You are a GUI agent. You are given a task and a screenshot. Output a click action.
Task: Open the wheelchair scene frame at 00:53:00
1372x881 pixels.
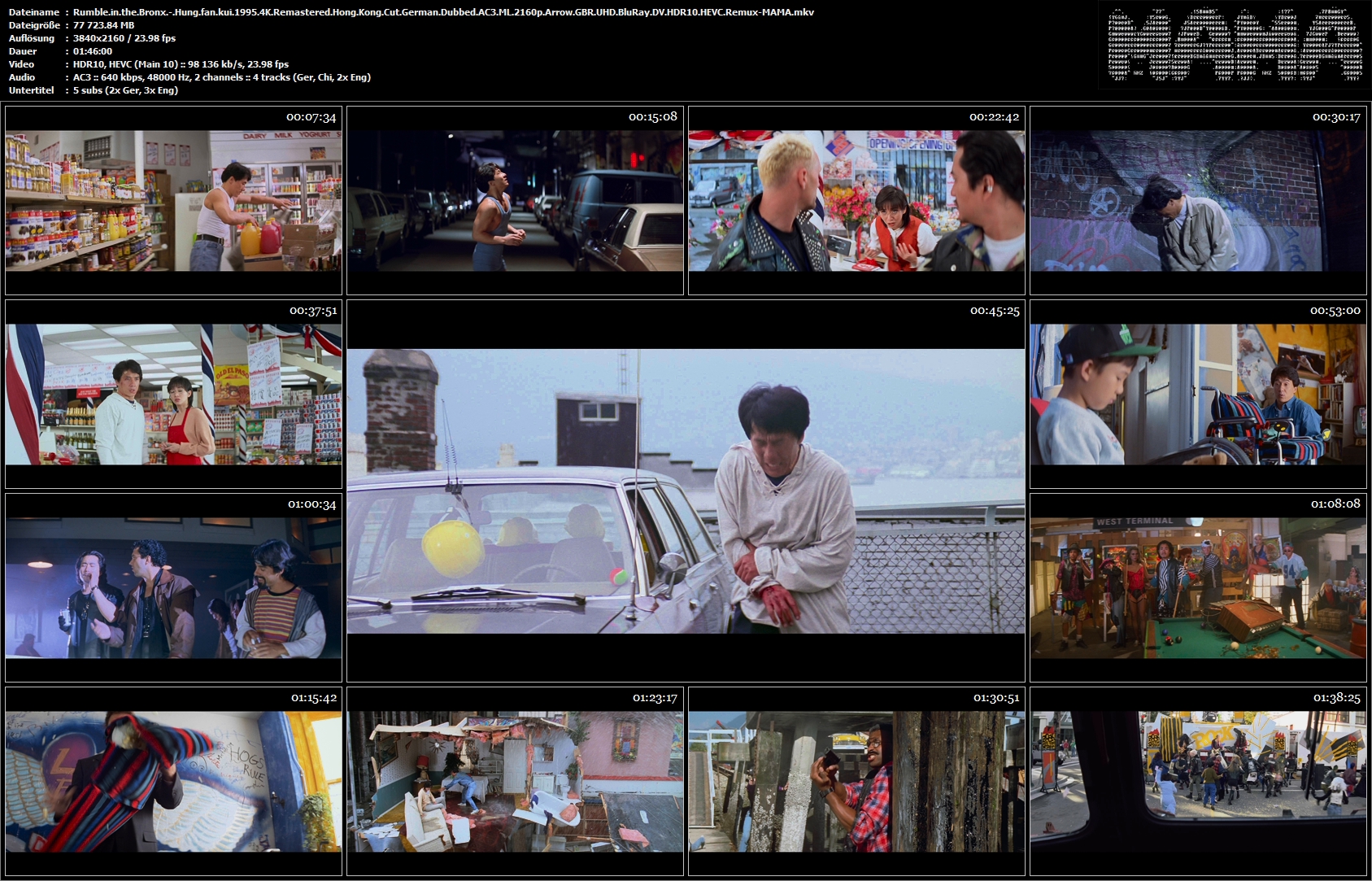[x=1198, y=394]
